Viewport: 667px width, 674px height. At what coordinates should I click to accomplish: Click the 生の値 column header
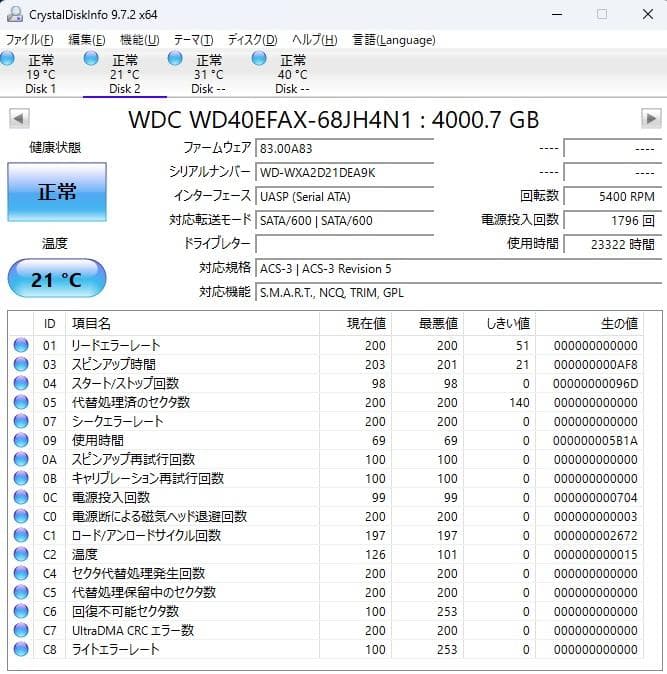pyautogui.click(x=590, y=324)
